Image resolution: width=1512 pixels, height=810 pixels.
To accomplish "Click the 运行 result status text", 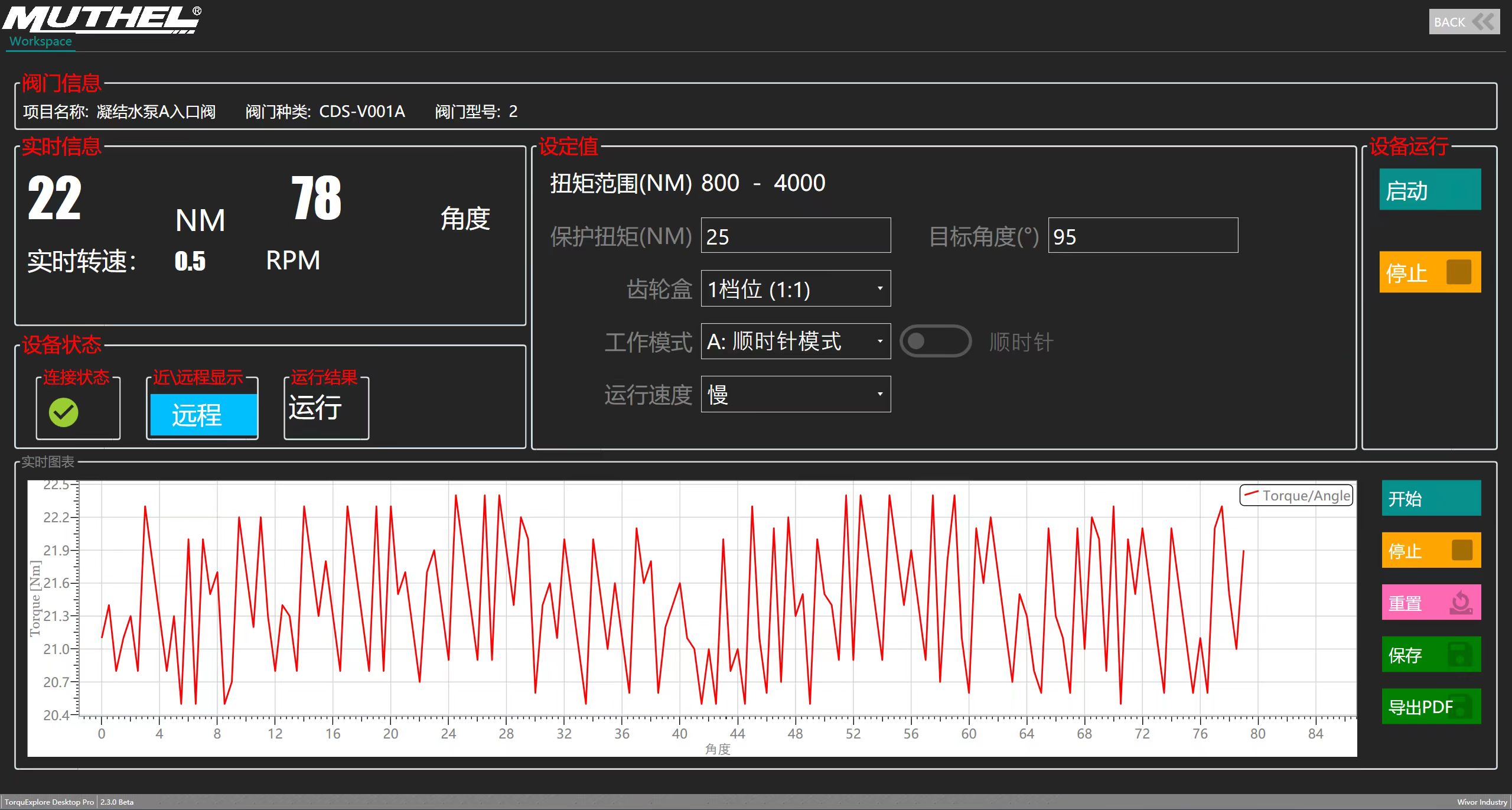I will pyautogui.click(x=315, y=408).
